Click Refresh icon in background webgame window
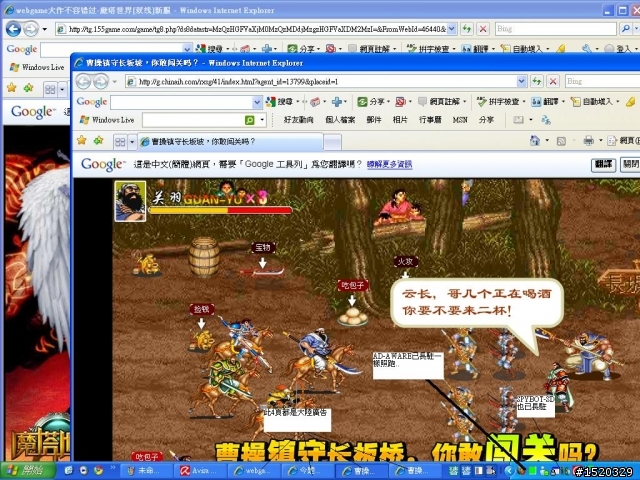The image size is (640, 480). [x=467, y=29]
